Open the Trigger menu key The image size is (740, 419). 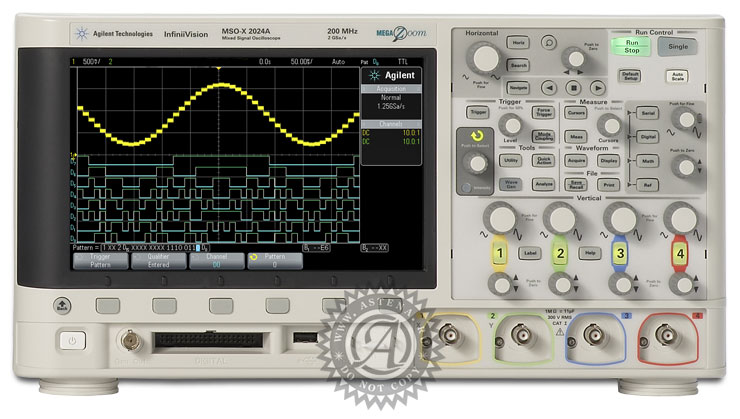(478, 112)
